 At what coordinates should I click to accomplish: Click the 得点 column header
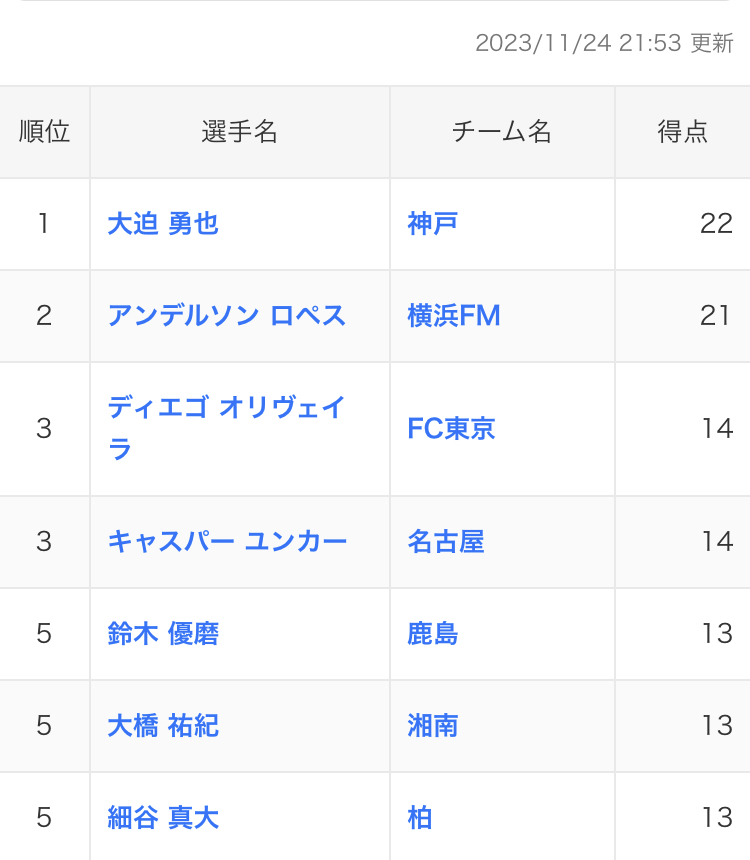683,132
